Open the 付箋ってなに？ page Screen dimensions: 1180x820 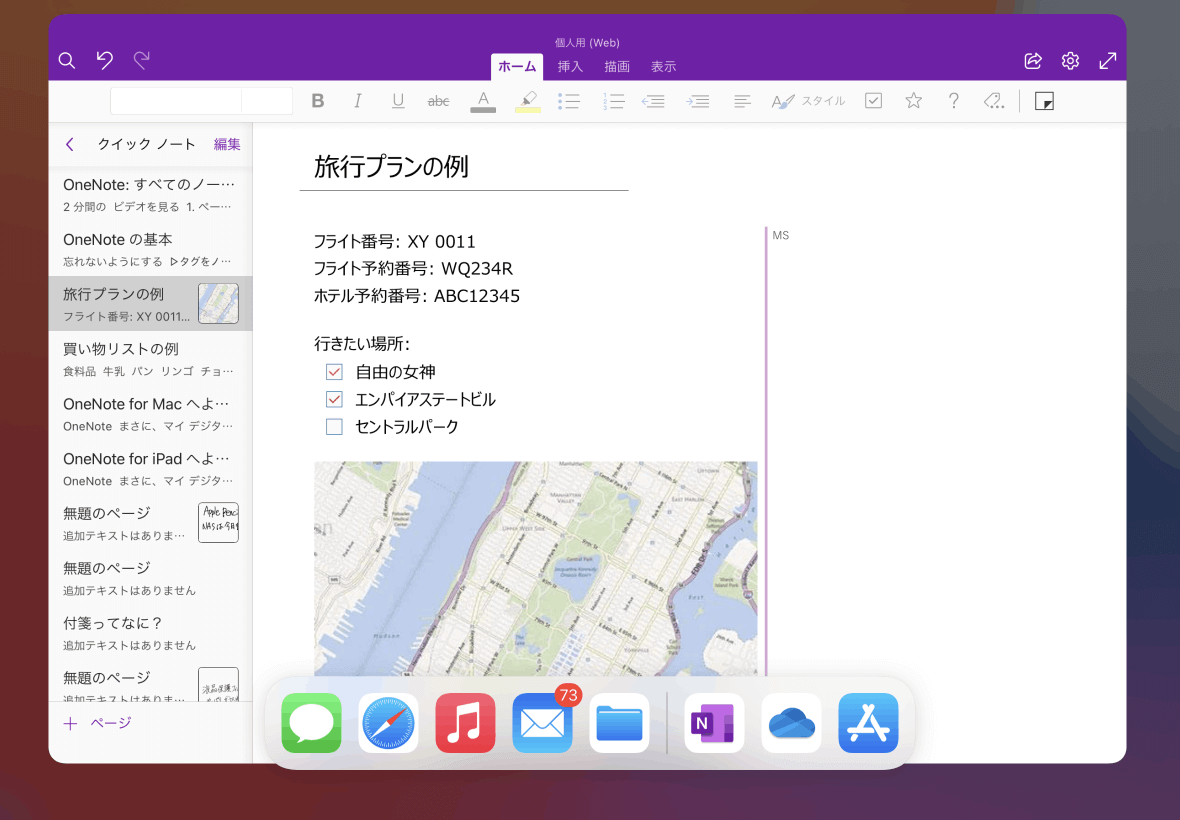[x=151, y=633]
